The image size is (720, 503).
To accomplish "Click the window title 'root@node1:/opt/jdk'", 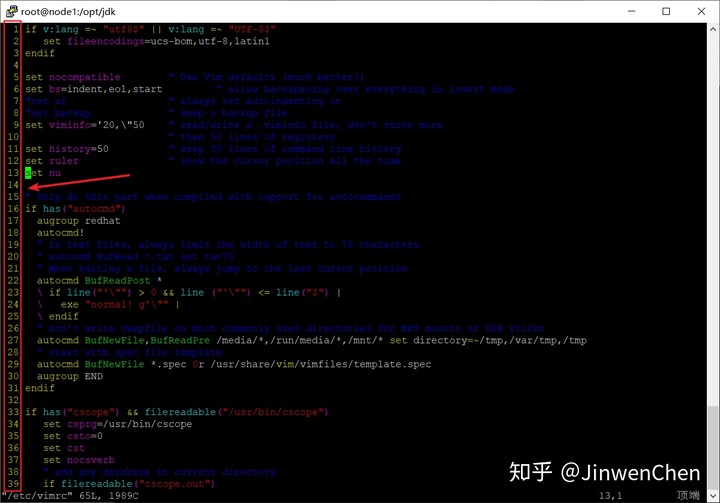I will coord(68,11).
